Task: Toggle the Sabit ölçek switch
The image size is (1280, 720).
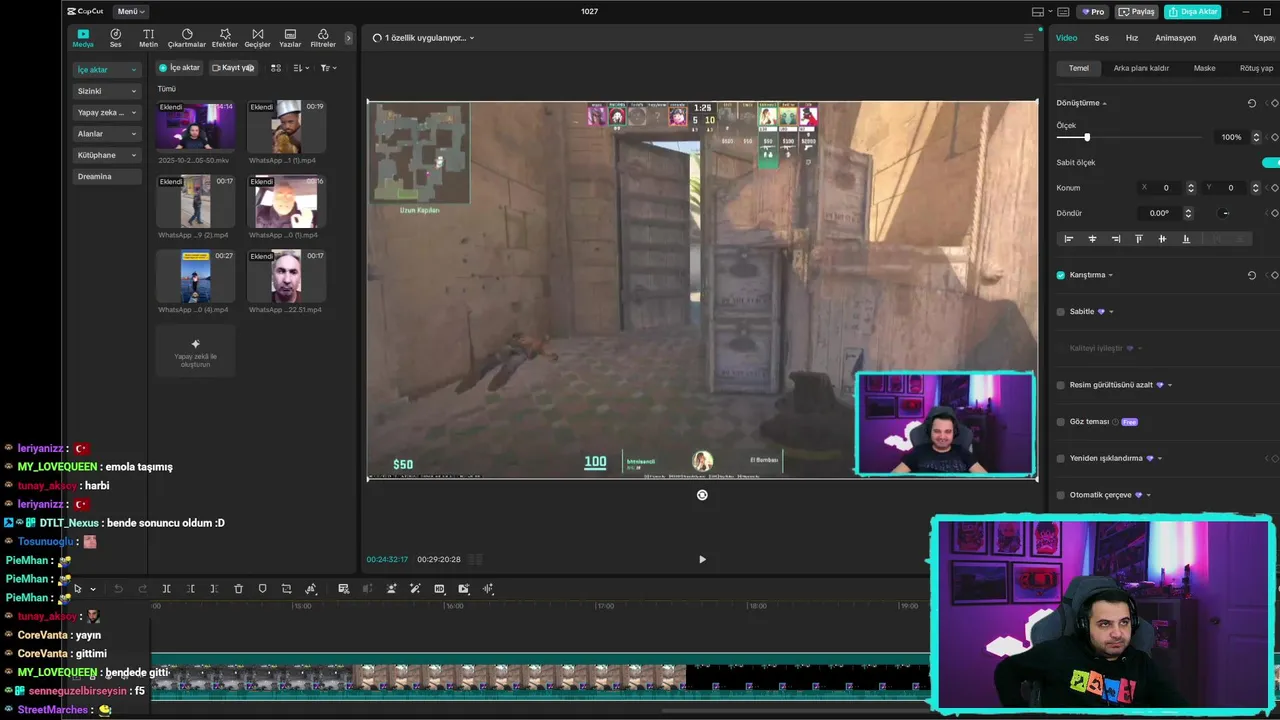Action: coord(1271,162)
